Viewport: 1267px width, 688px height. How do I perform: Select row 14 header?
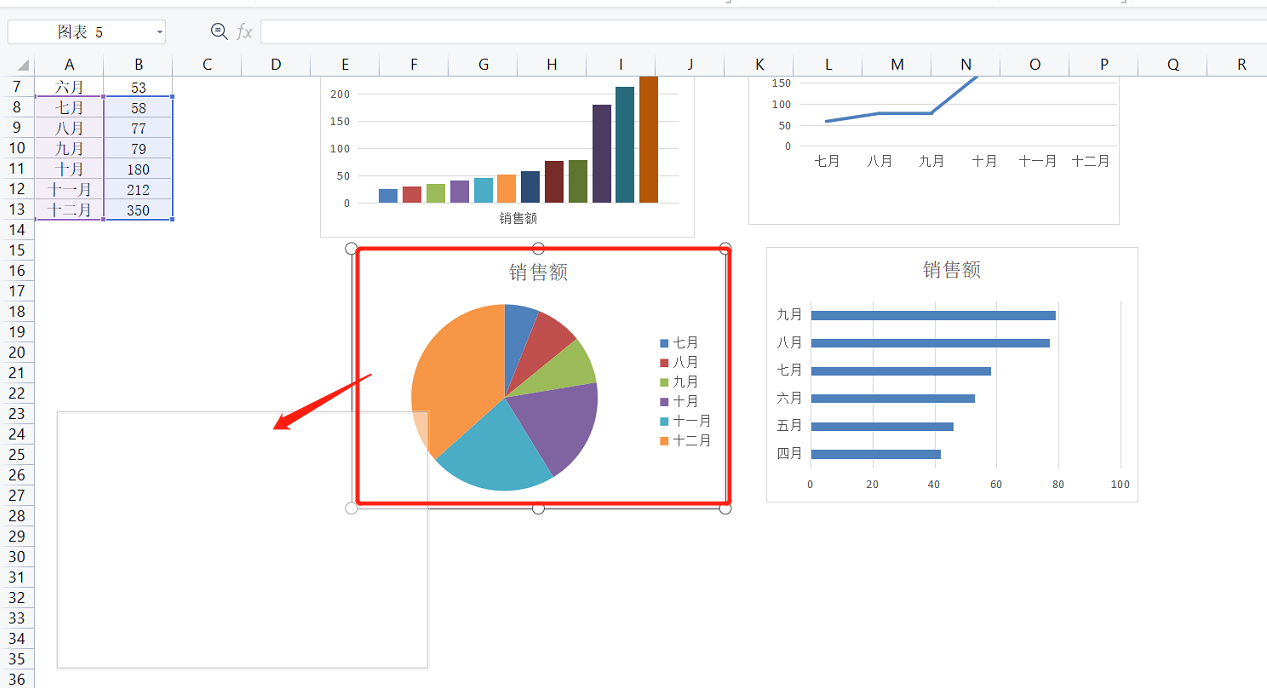click(x=17, y=229)
